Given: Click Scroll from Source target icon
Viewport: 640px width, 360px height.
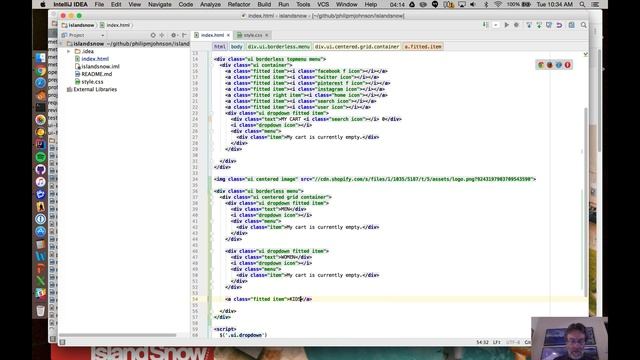Looking at the screenshot, I should pyautogui.click(x=153, y=36).
